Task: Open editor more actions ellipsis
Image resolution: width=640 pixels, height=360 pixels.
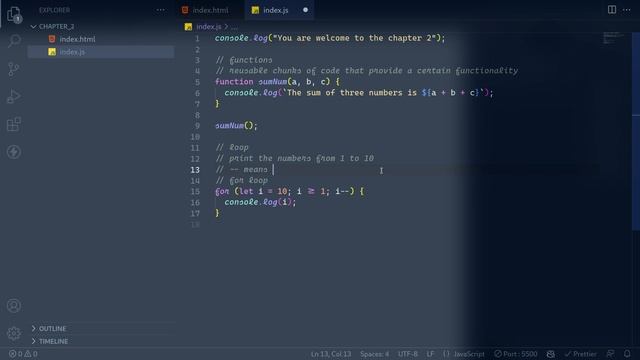Action: (627, 10)
